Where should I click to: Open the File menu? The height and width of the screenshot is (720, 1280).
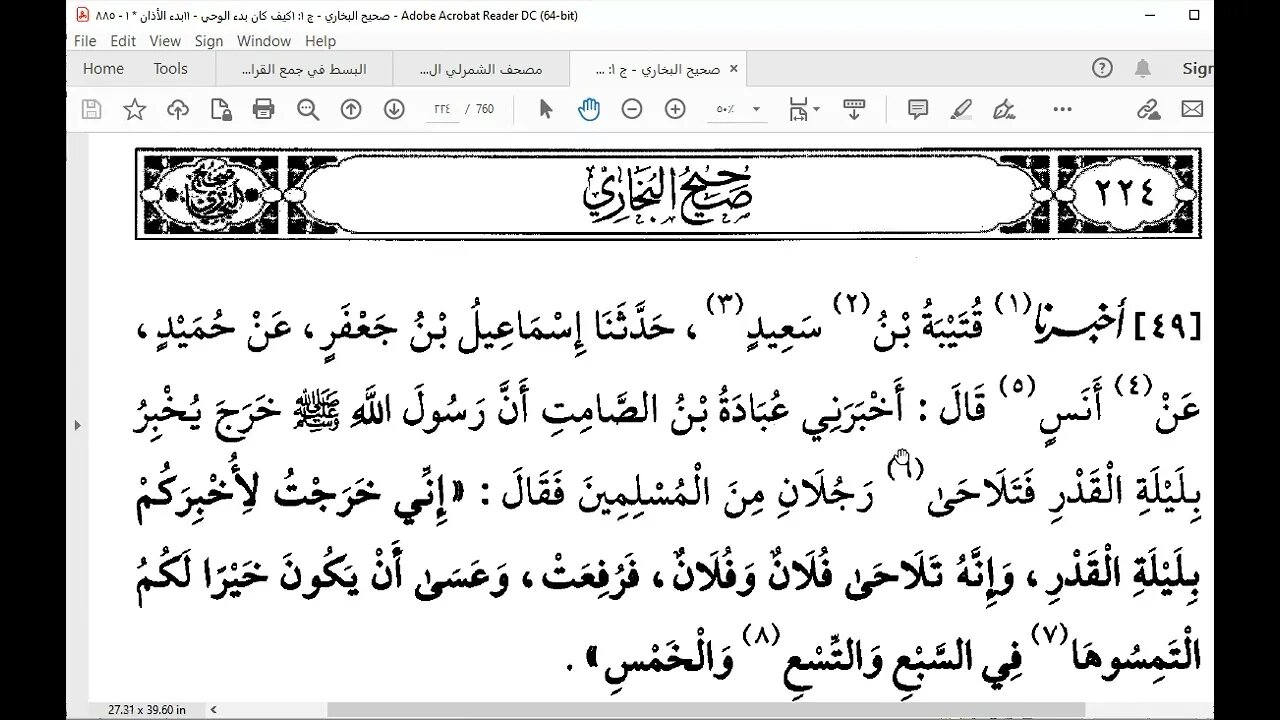point(85,41)
